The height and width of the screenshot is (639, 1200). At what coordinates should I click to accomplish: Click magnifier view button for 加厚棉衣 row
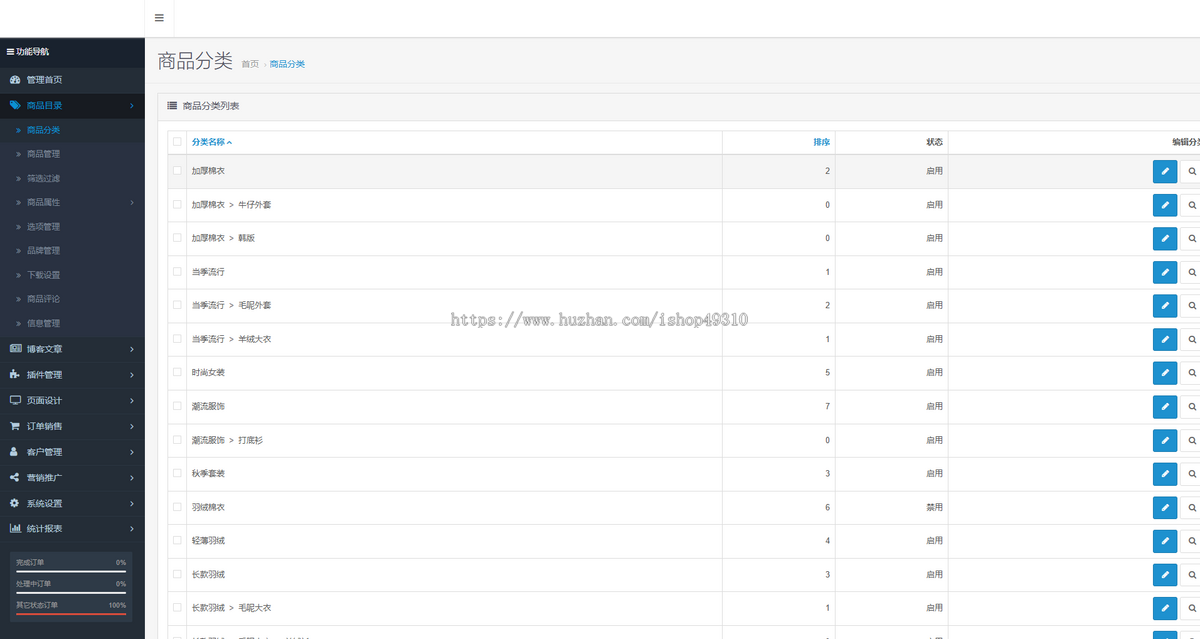pos(1191,172)
